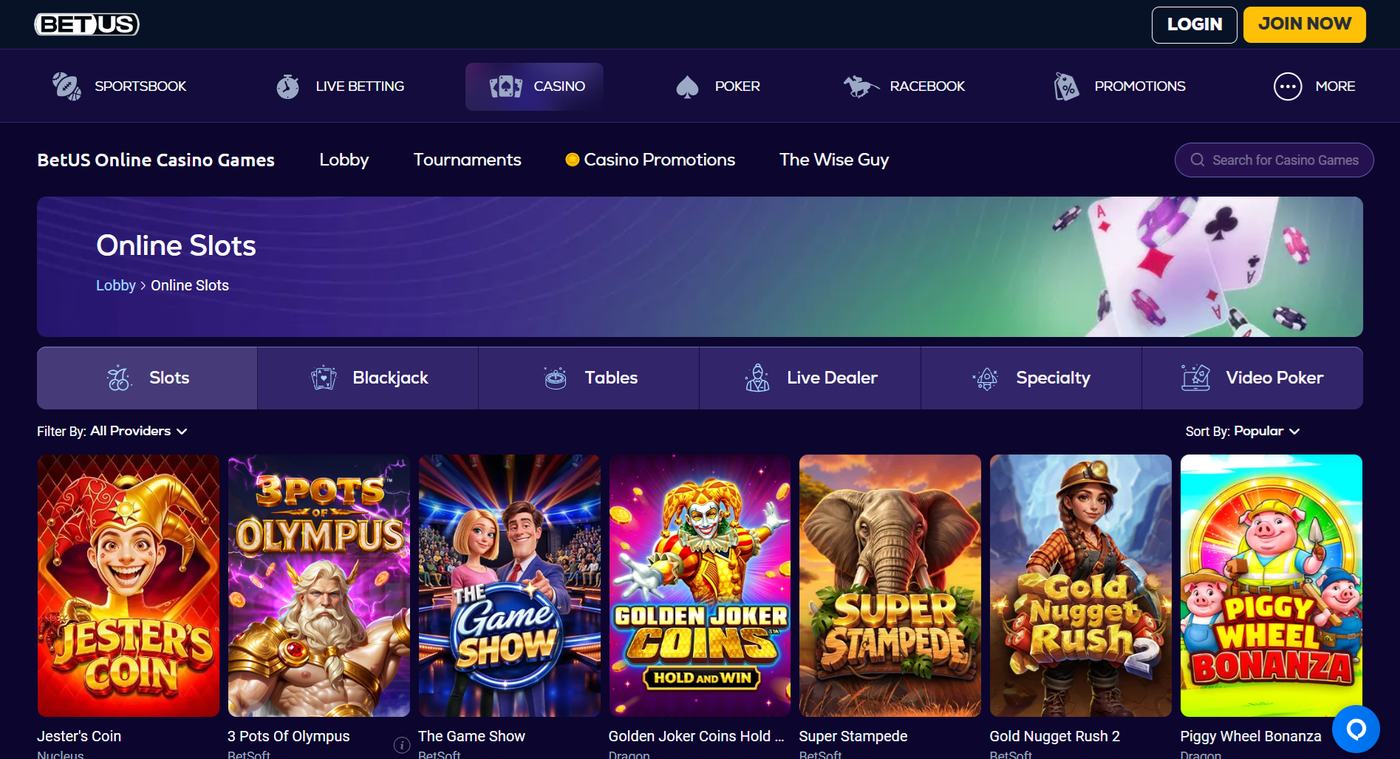Click the Lobby breadcrumb link
This screenshot has width=1400, height=759.
[x=116, y=286]
